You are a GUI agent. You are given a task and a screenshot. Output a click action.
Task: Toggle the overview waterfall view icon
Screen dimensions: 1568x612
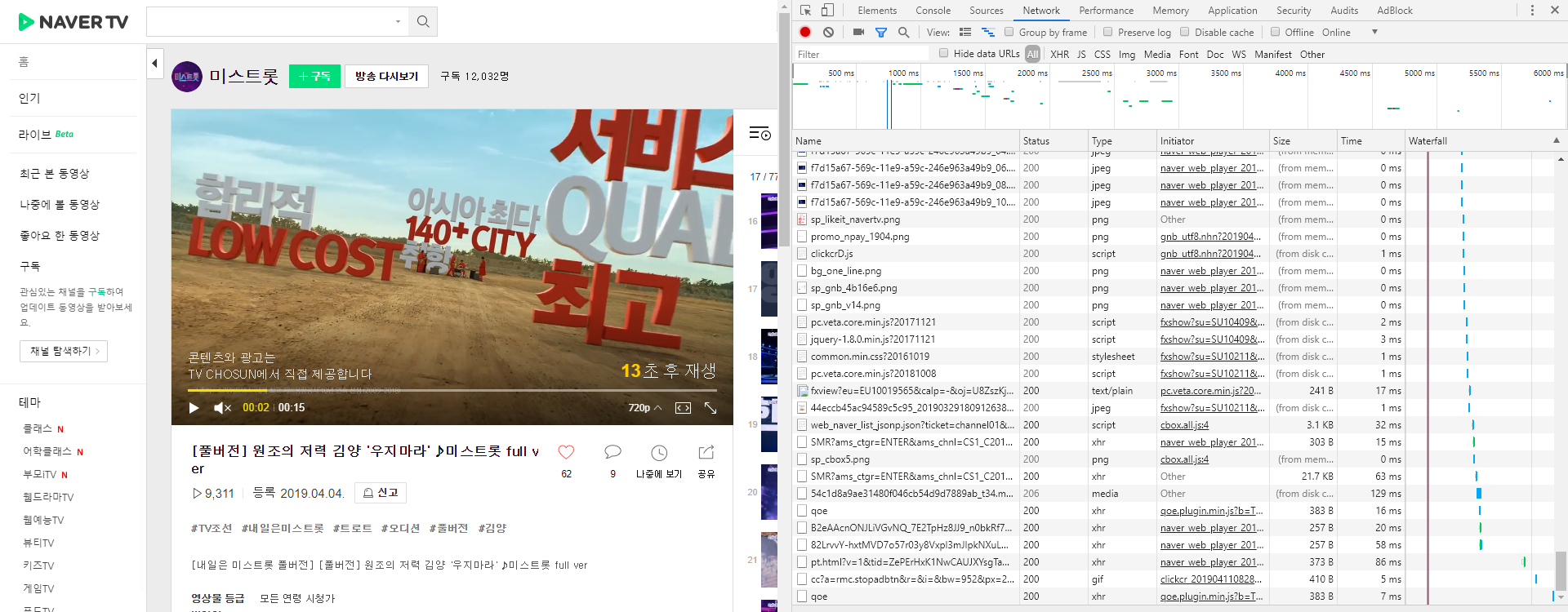pyautogui.click(x=987, y=33)
